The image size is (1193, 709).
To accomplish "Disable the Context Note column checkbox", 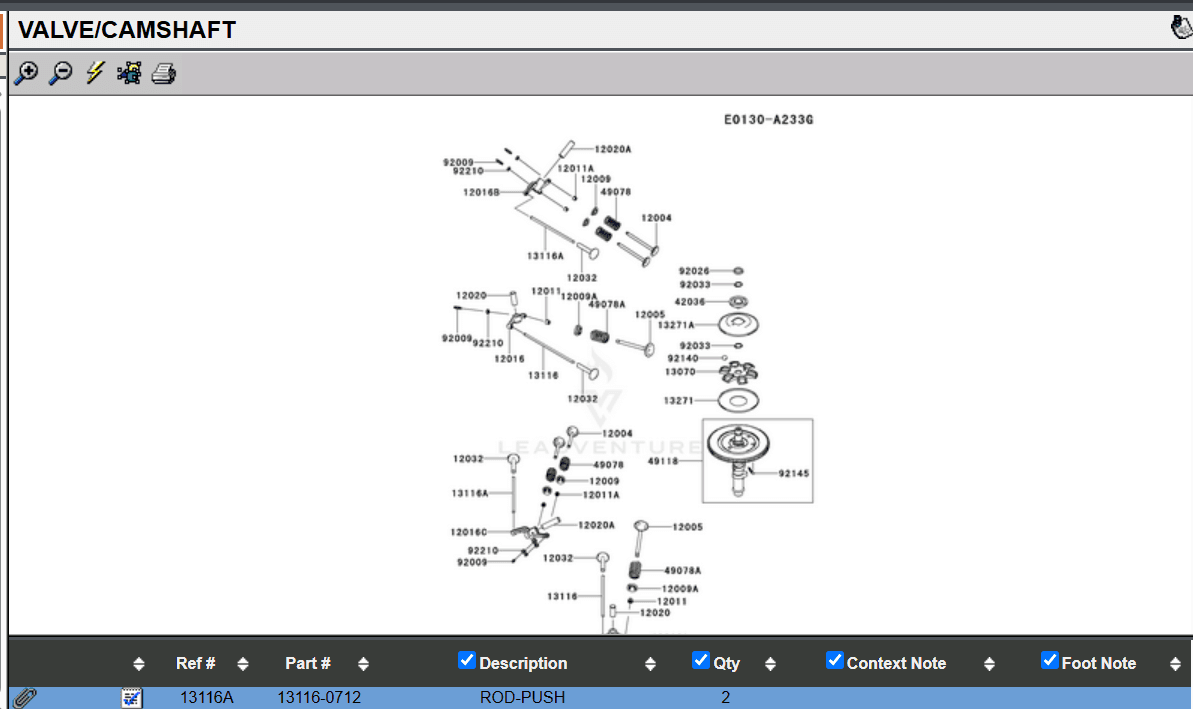I will [x=835, y=660].
